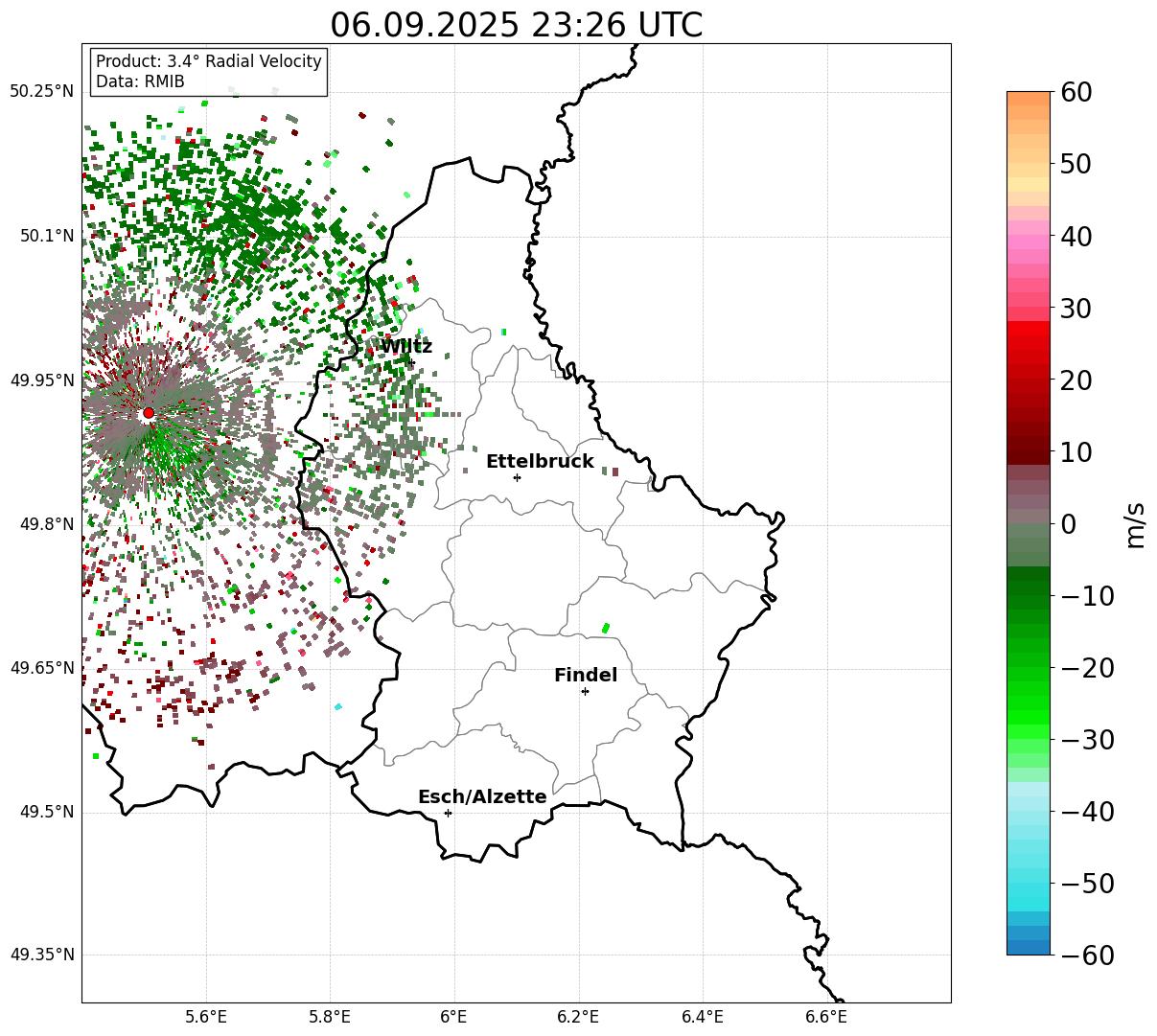Click the colorbar −40 tick label

coord(1086,812)
